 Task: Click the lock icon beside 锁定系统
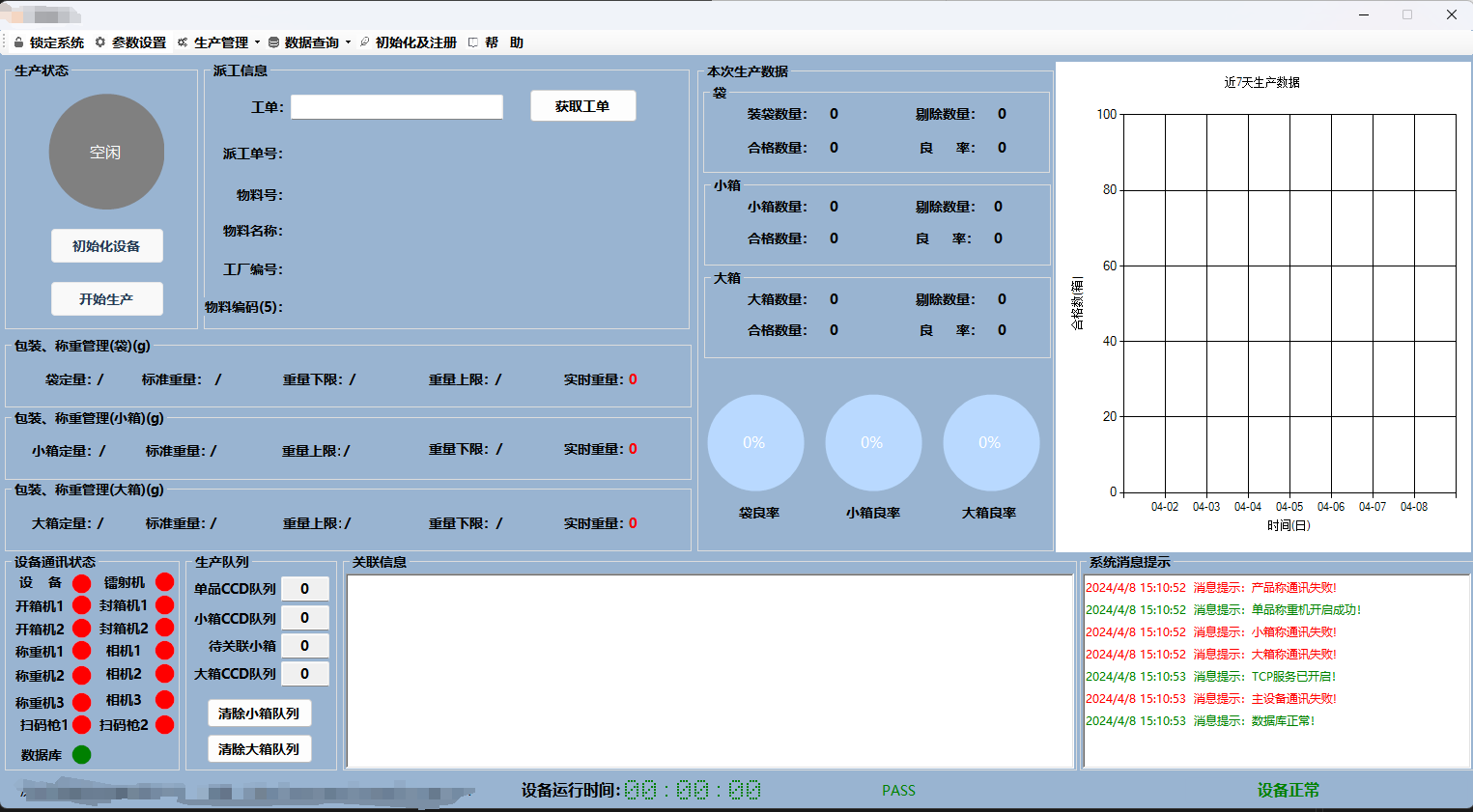[x=18, y=42]
